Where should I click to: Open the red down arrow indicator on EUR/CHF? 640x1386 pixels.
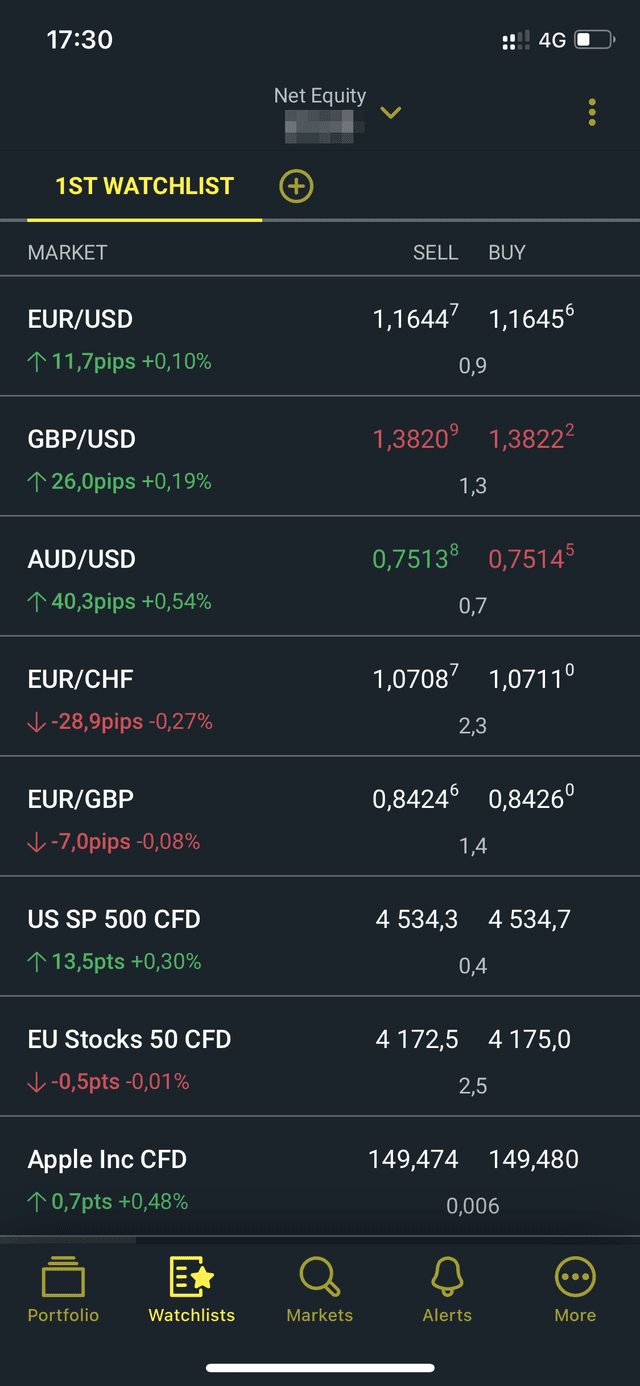point(35,721)
